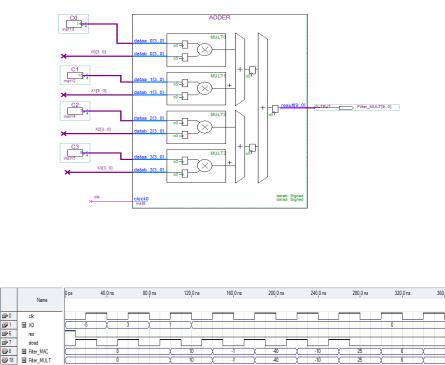Click the dataa_0 port label
Image resolution: width=445 pixels, height=365 pixels.
click(149, 41)
